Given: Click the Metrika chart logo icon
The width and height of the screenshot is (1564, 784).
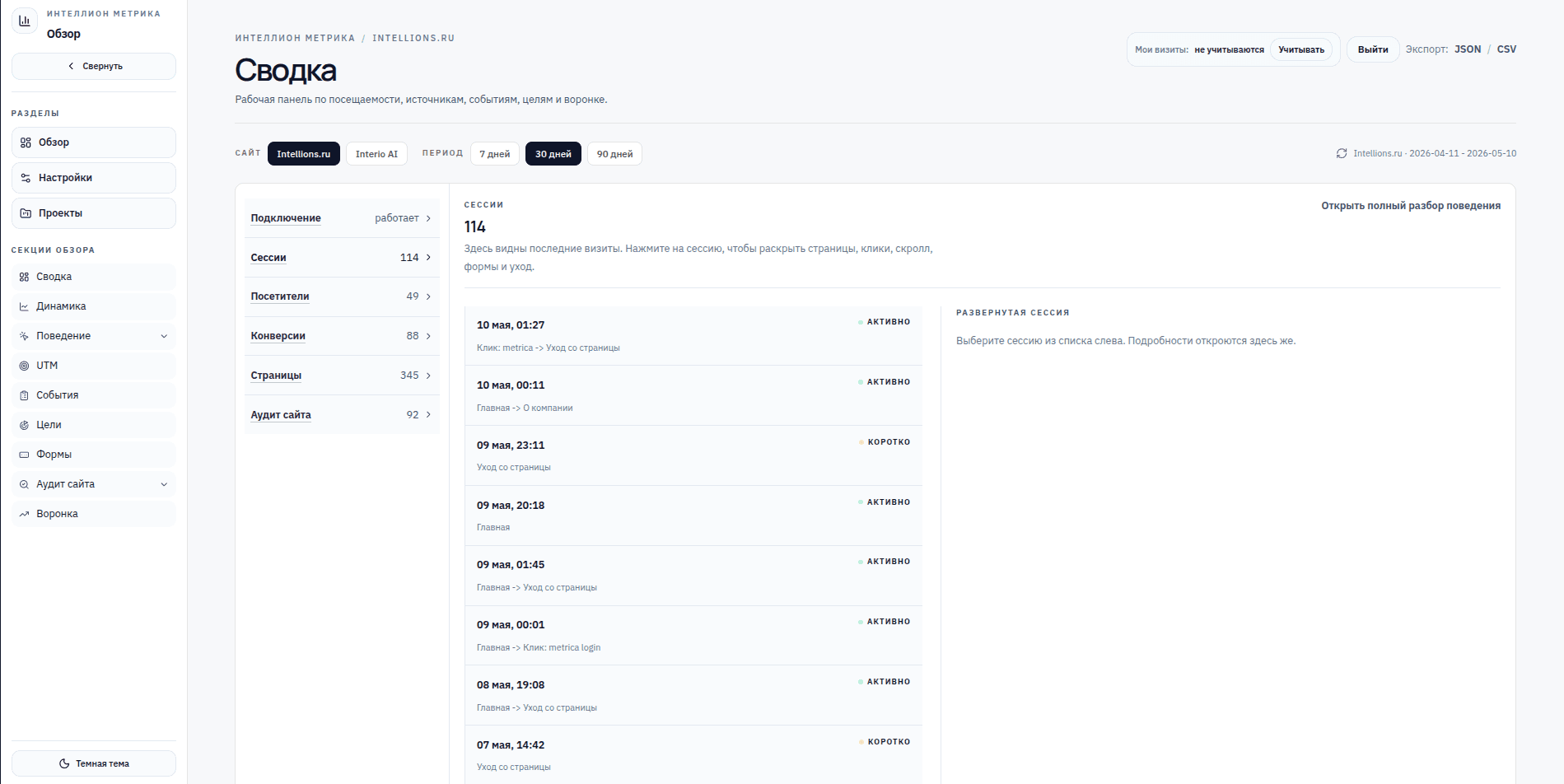Looking at the screenshot, I should tap(25, 21).
